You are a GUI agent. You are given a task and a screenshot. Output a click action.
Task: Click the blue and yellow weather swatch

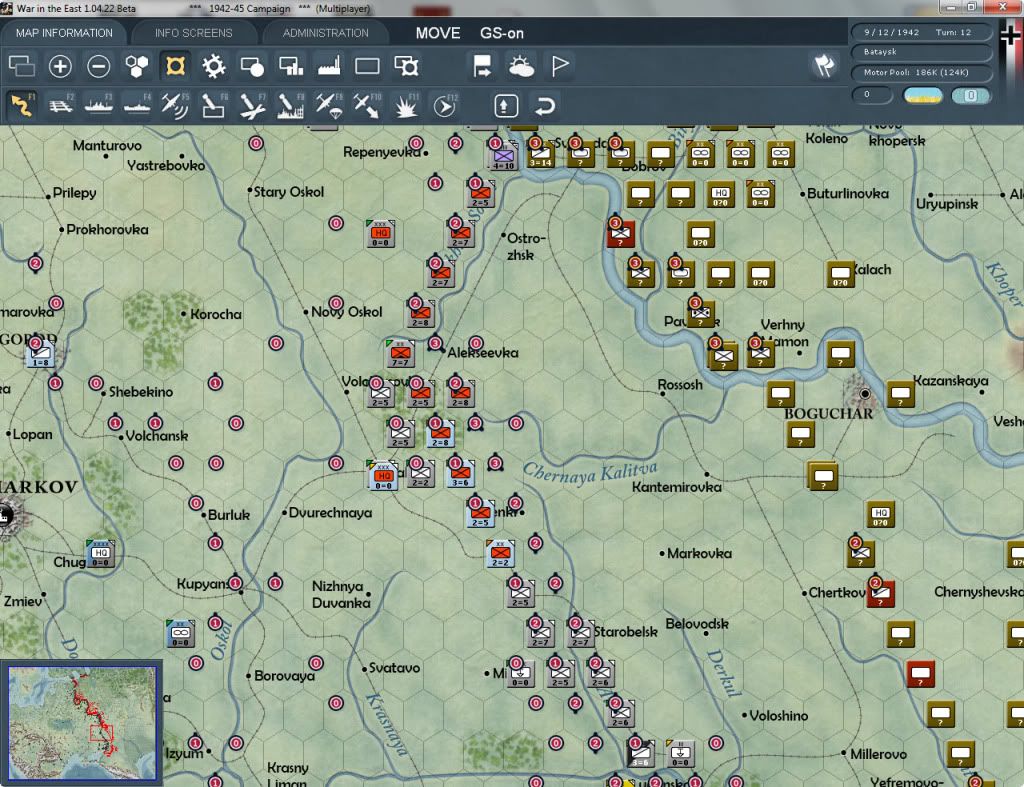[923, 95]
